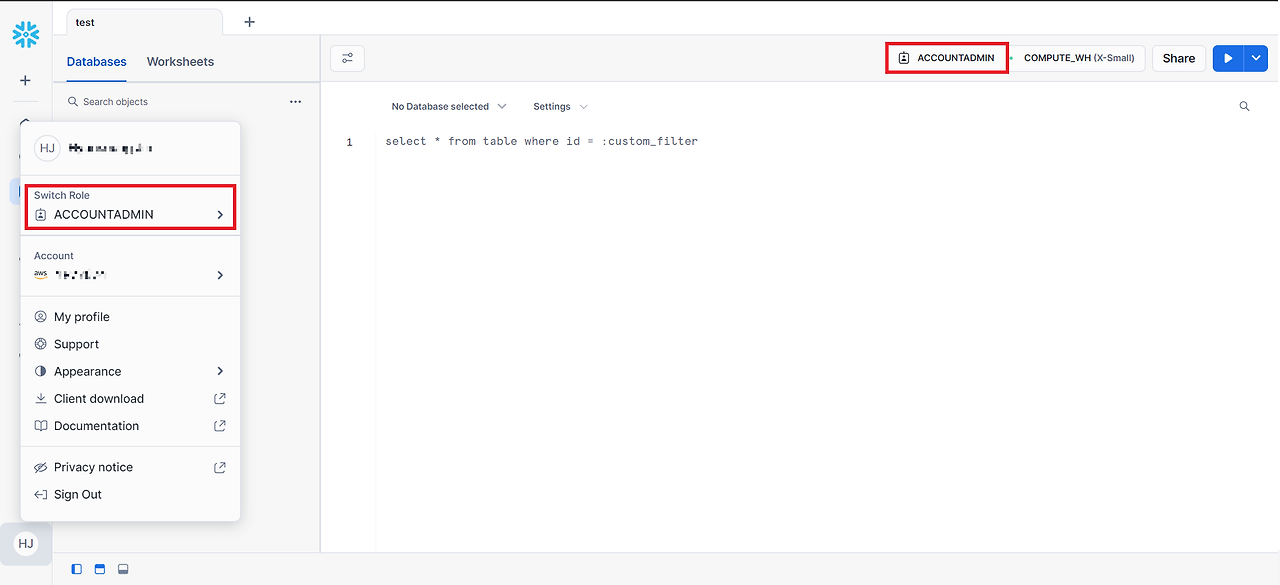Click the Privacy notice eye icon
This screenshot has height=585, width=1280.
tap(41, 467)
